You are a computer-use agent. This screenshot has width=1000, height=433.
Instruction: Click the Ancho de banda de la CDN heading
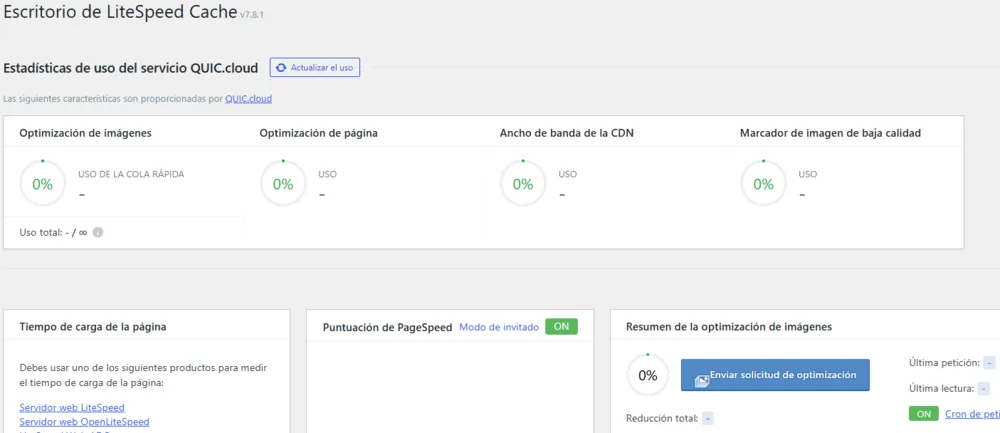567,133
